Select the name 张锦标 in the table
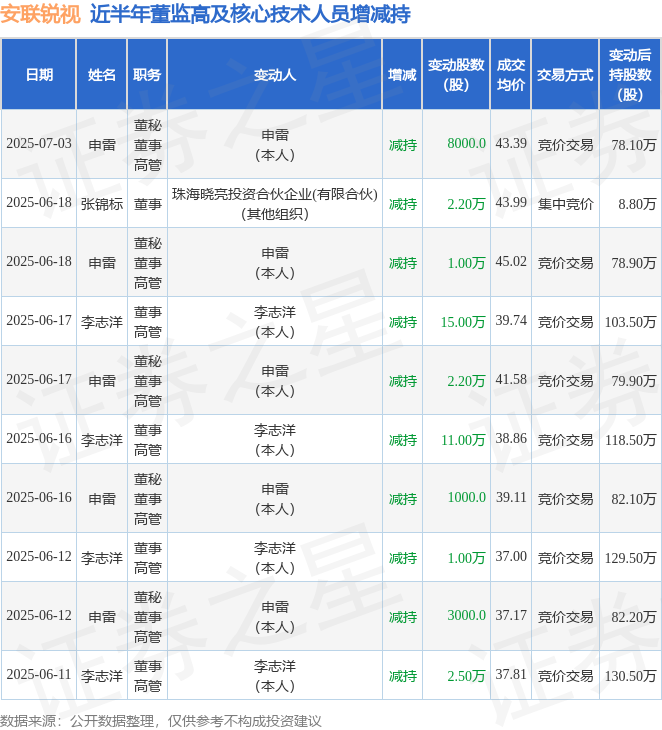This screenshot has height=730, width=662. (x=101, y=204)
